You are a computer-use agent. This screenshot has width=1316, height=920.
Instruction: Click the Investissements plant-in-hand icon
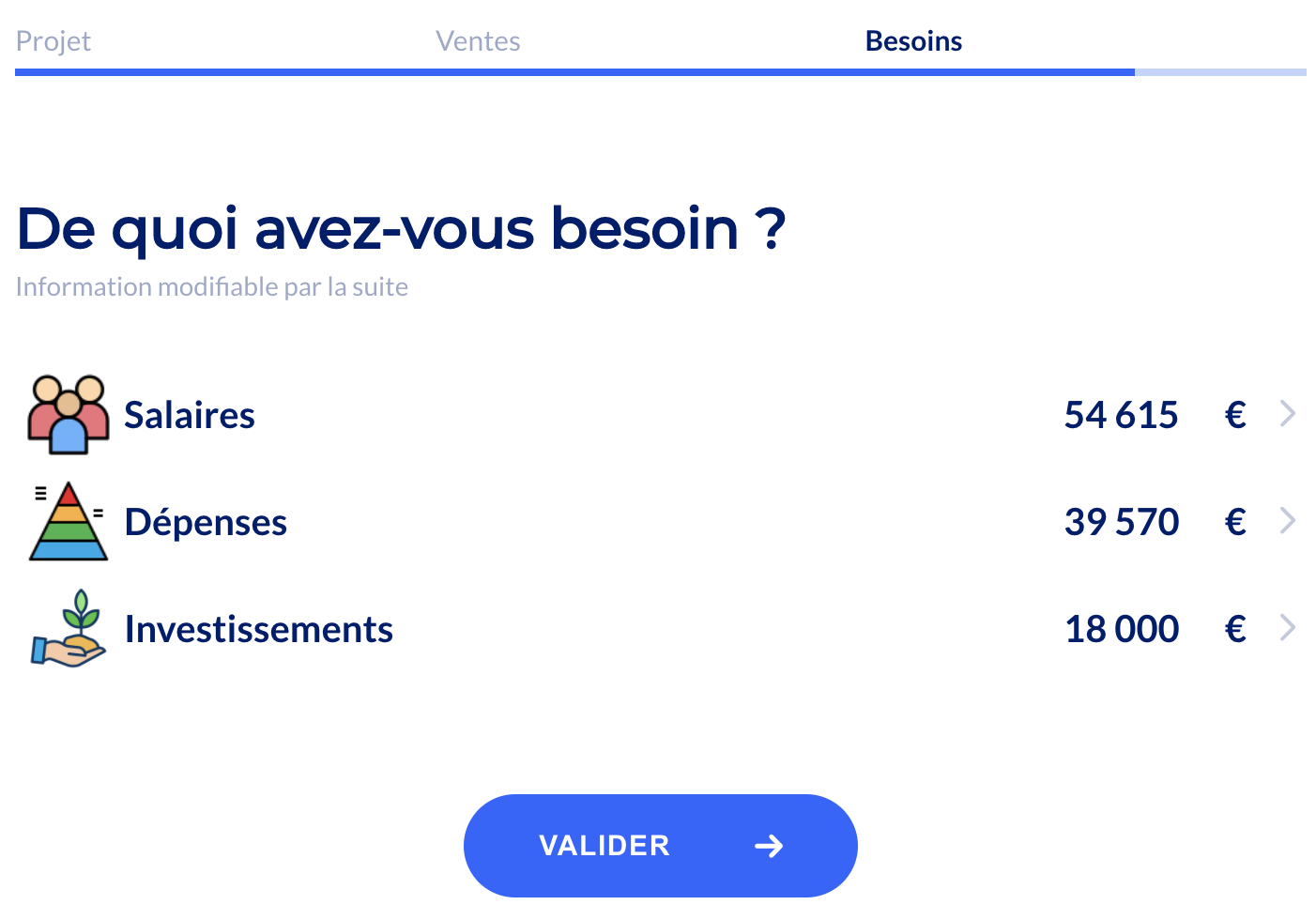click(x=68, y=629)
